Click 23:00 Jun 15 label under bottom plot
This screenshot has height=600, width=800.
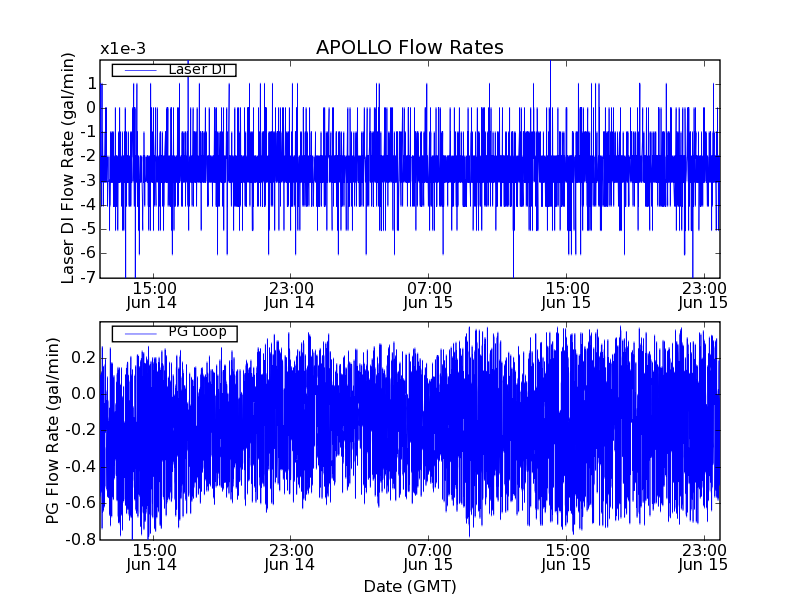pos(703,558)
